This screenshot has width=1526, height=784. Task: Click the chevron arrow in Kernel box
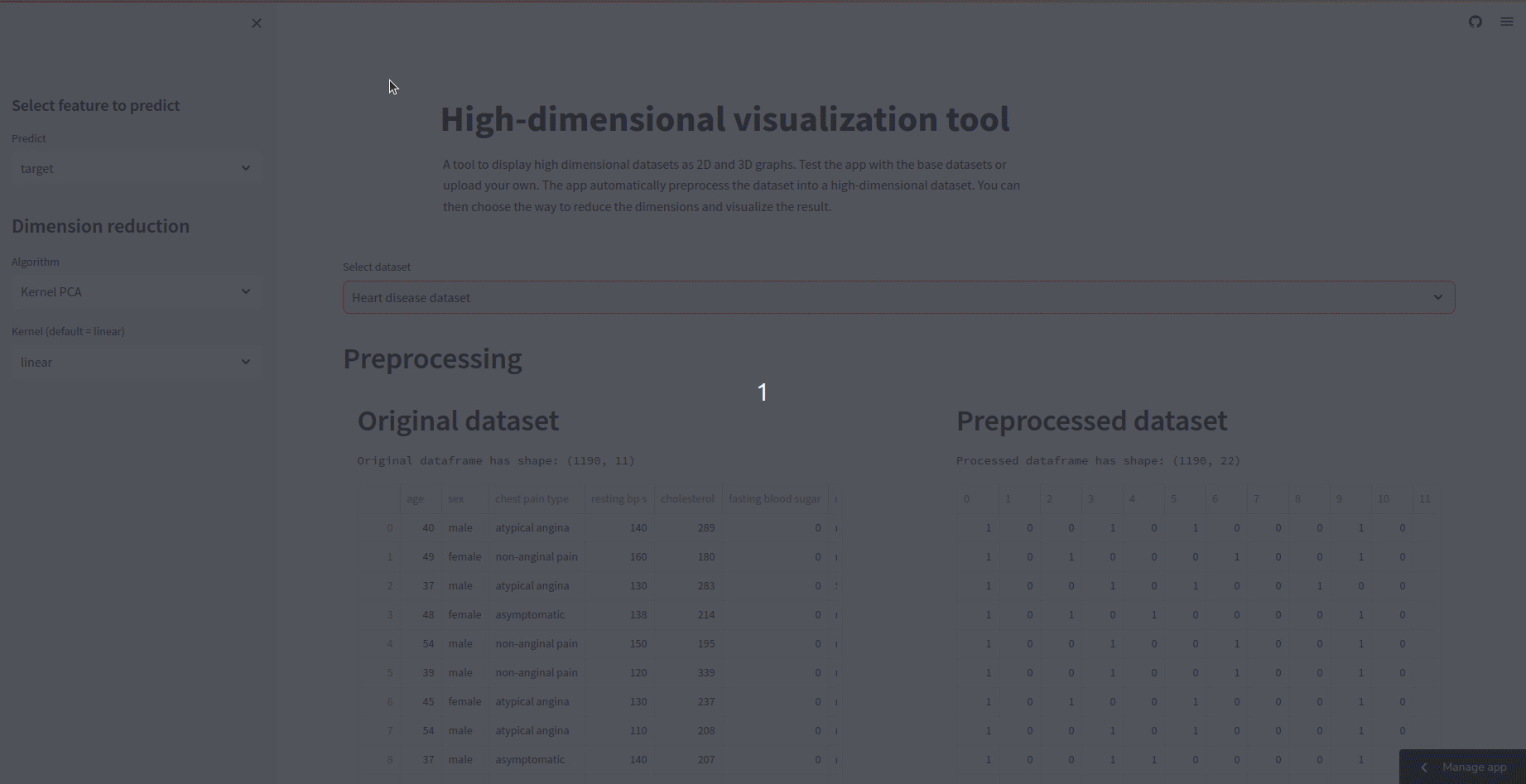click(246, 362)
